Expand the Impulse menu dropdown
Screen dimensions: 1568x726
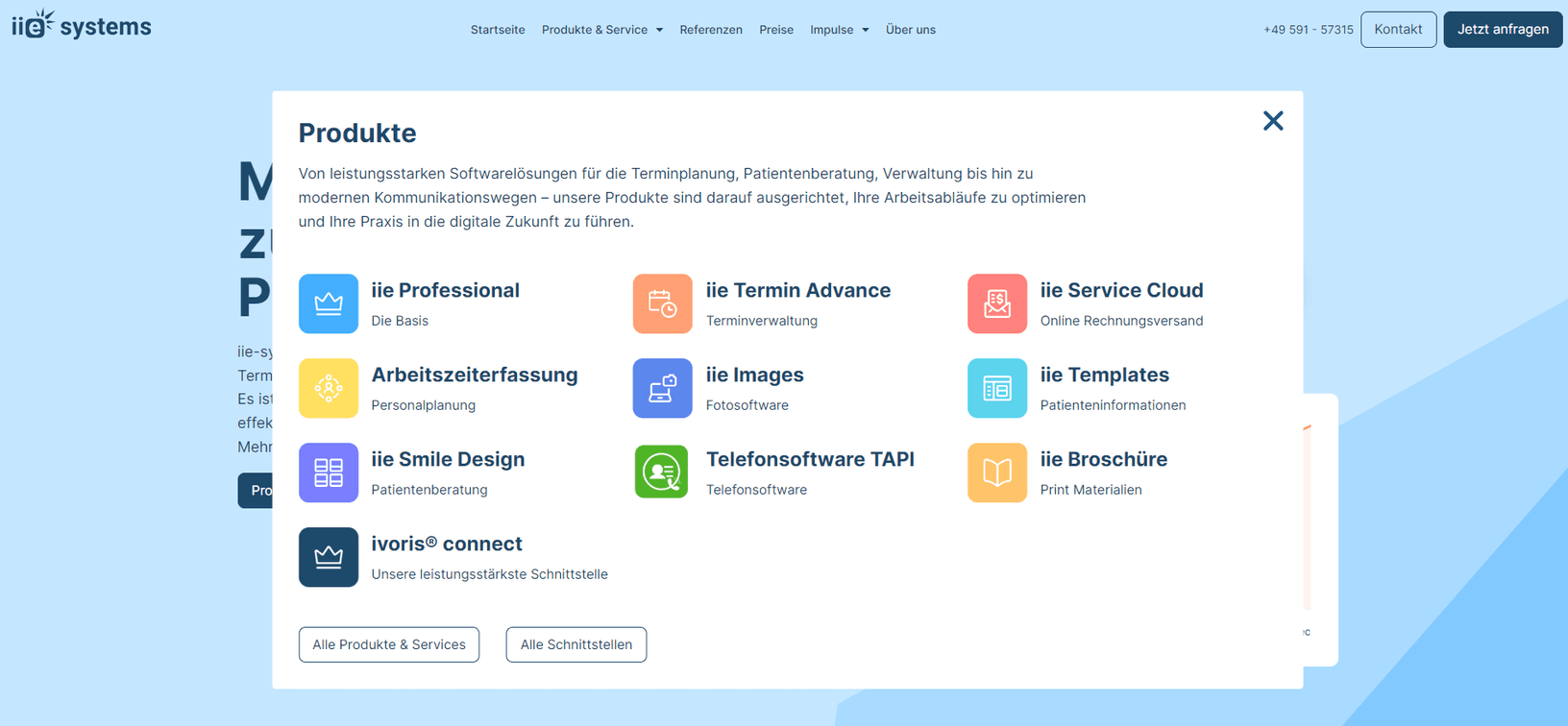[839, 30]
